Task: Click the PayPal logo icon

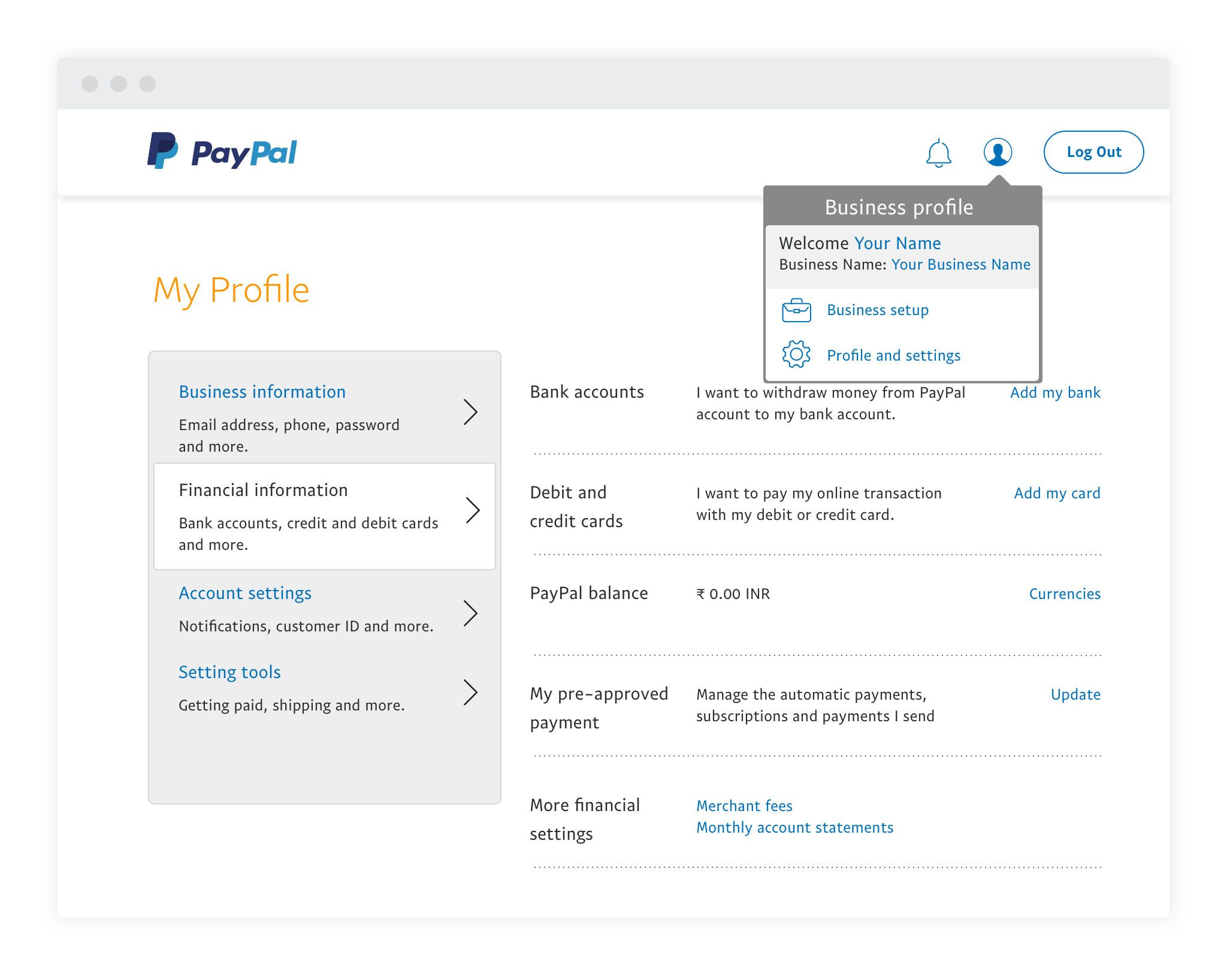Action: tap(163, 151)
